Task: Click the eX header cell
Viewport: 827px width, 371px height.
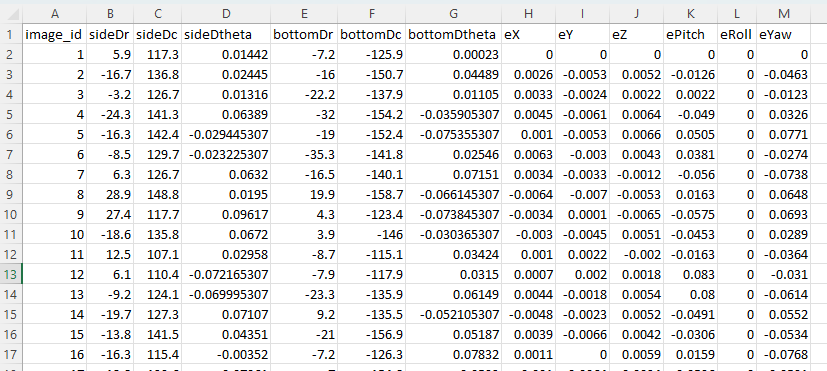Action: pyautogui.click(x=528, y=35)
